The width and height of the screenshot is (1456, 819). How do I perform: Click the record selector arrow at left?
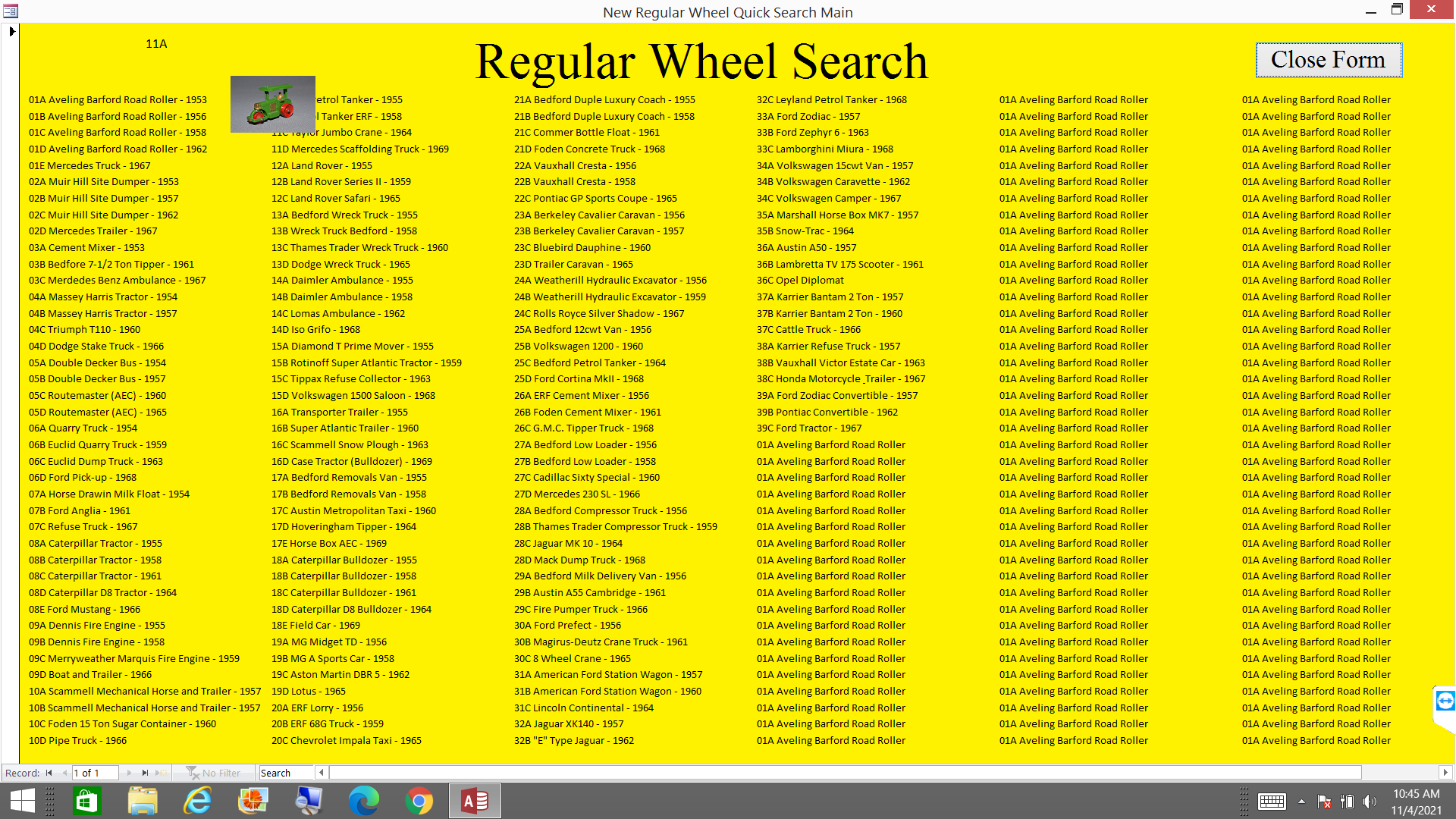click(x=11, y=31)
